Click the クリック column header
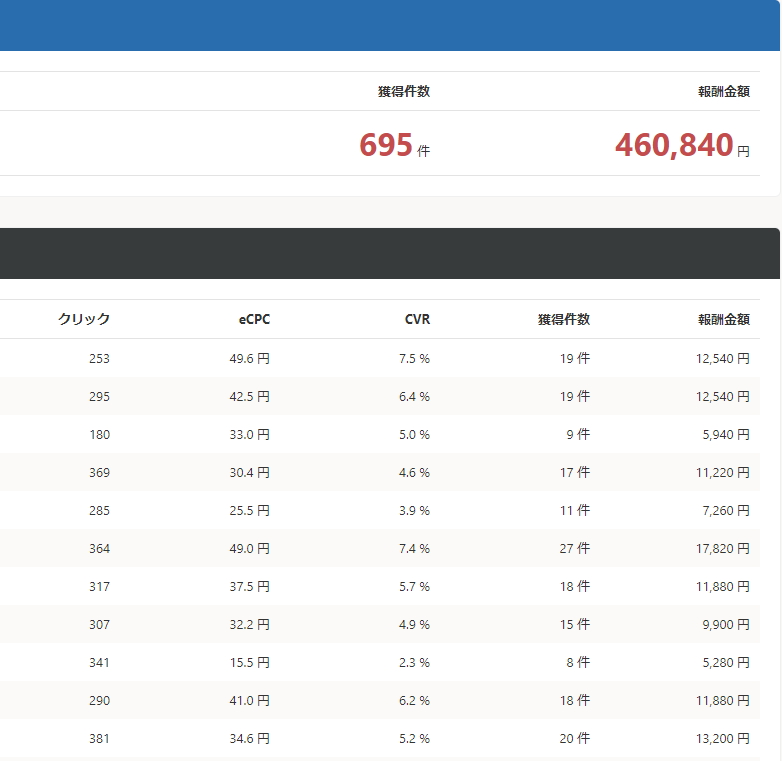Image resolution: width=782 pixels, height=761 pixels. tap(84, 319)
